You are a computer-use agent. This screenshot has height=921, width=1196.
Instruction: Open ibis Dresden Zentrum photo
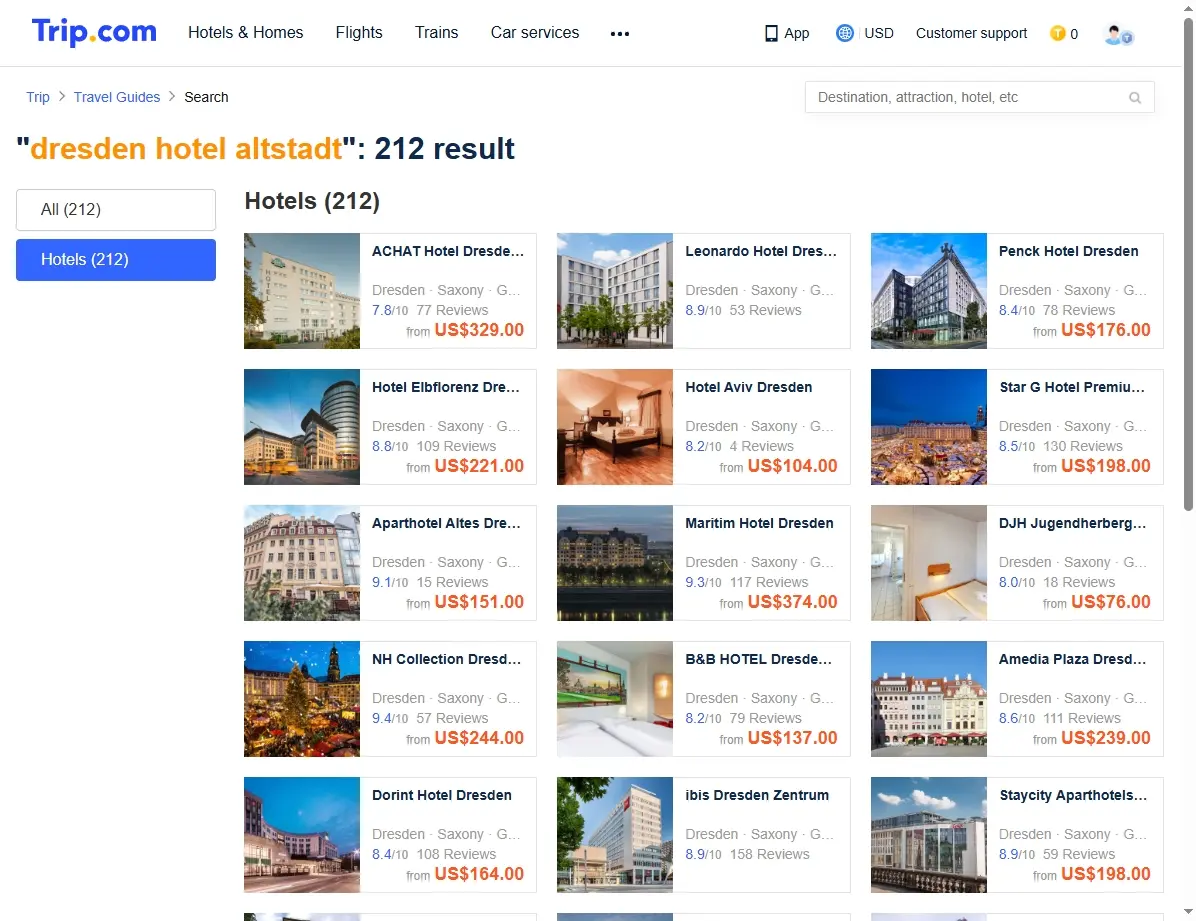tap(615, 835)
